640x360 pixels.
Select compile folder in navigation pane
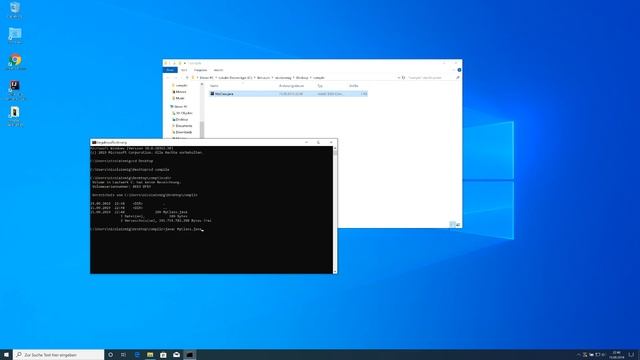181,85
